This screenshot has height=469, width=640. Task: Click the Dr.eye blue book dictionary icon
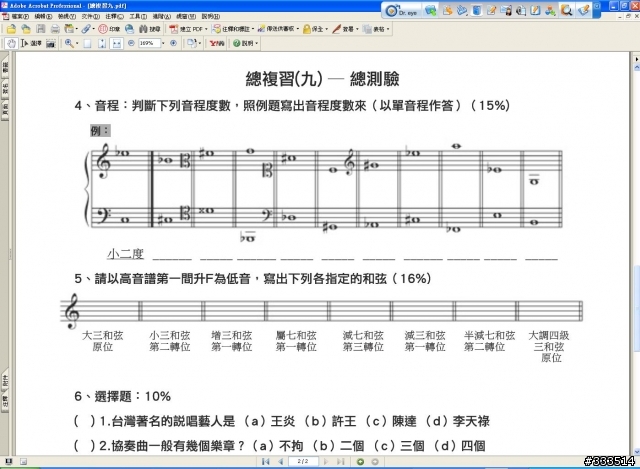(476, 10)
